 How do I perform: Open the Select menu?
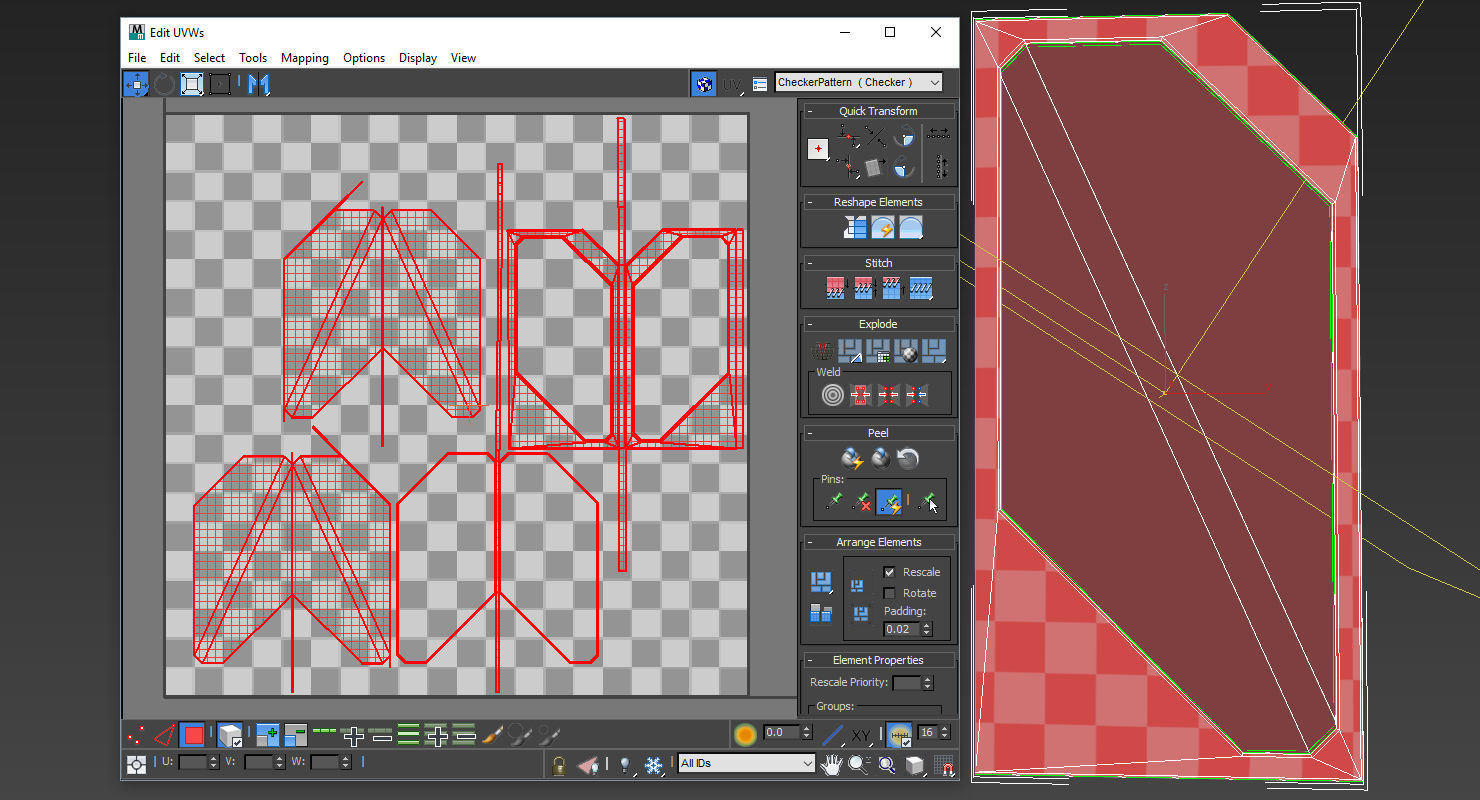pyautogui.click(x=209, y=58)
